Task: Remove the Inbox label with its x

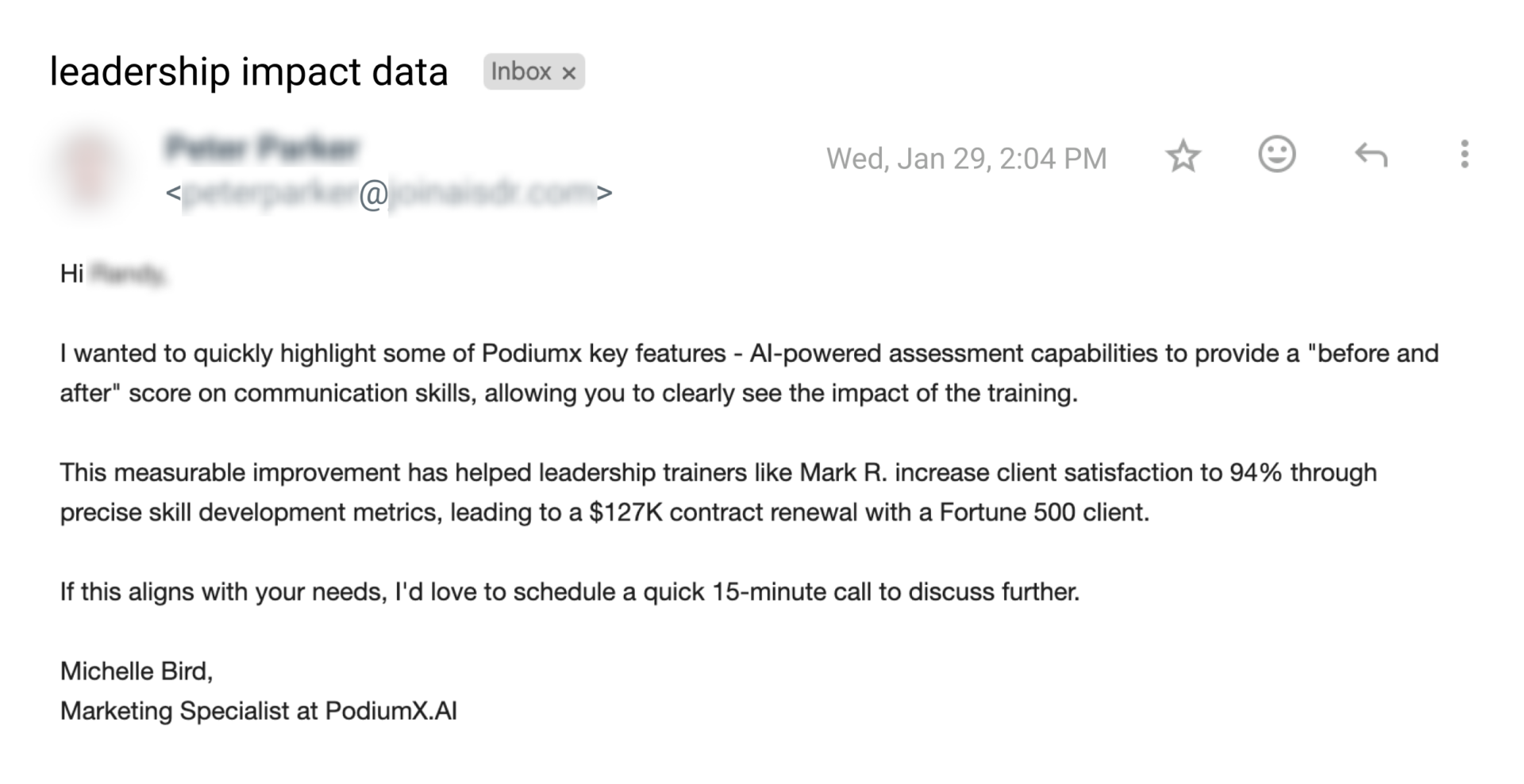Action: pos(568,73)
